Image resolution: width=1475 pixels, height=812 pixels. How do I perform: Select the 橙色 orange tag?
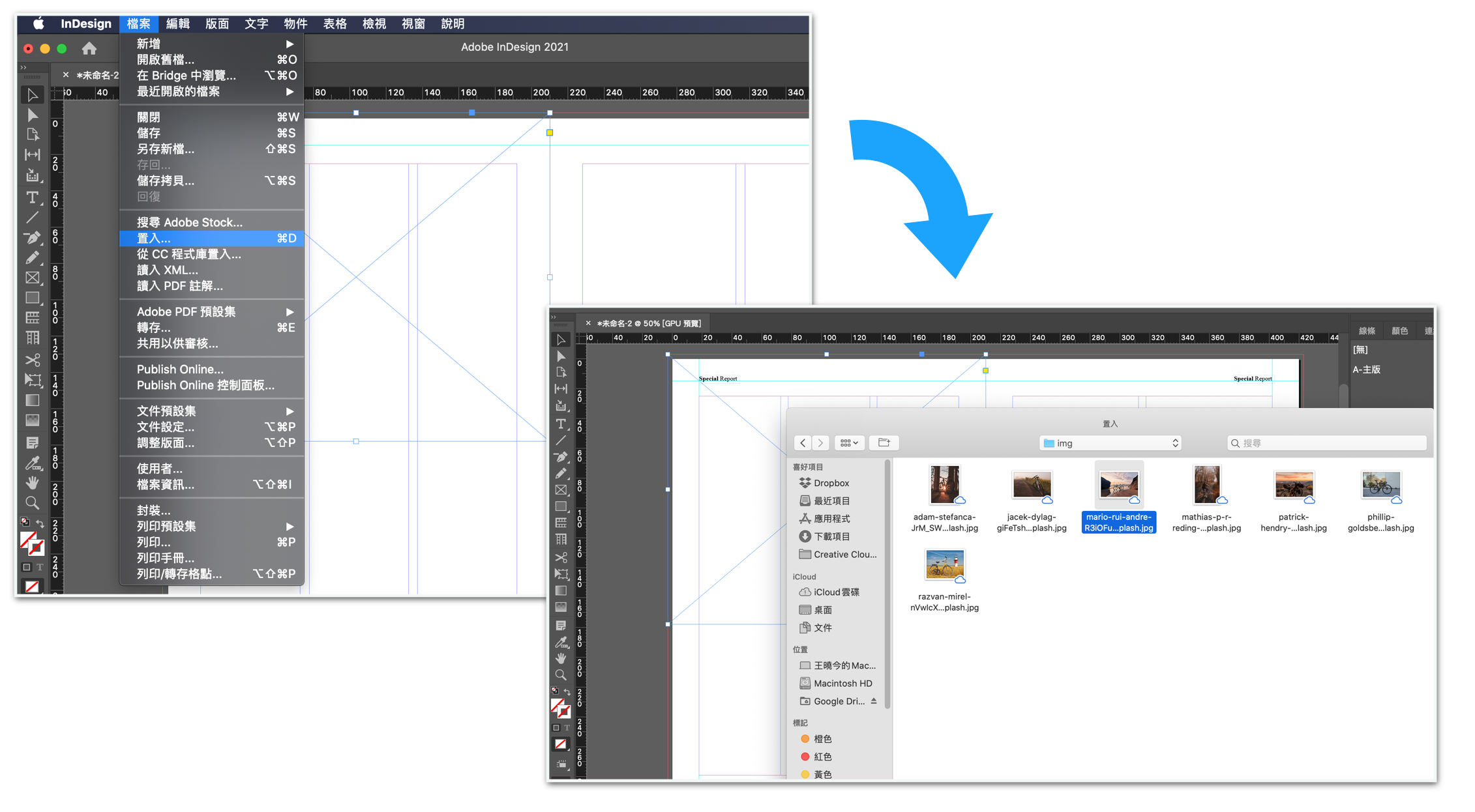[822, 739]
